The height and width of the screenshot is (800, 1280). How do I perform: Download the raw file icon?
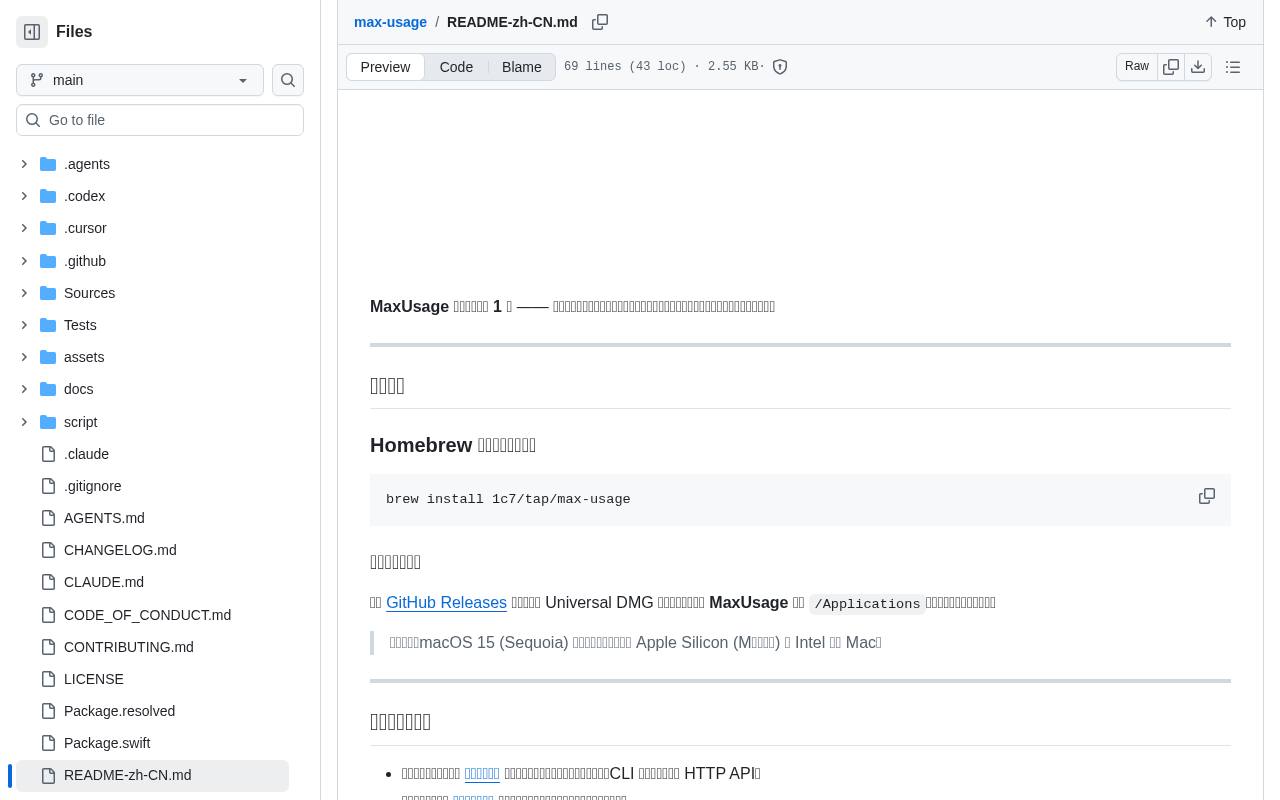pos(1198,67)
